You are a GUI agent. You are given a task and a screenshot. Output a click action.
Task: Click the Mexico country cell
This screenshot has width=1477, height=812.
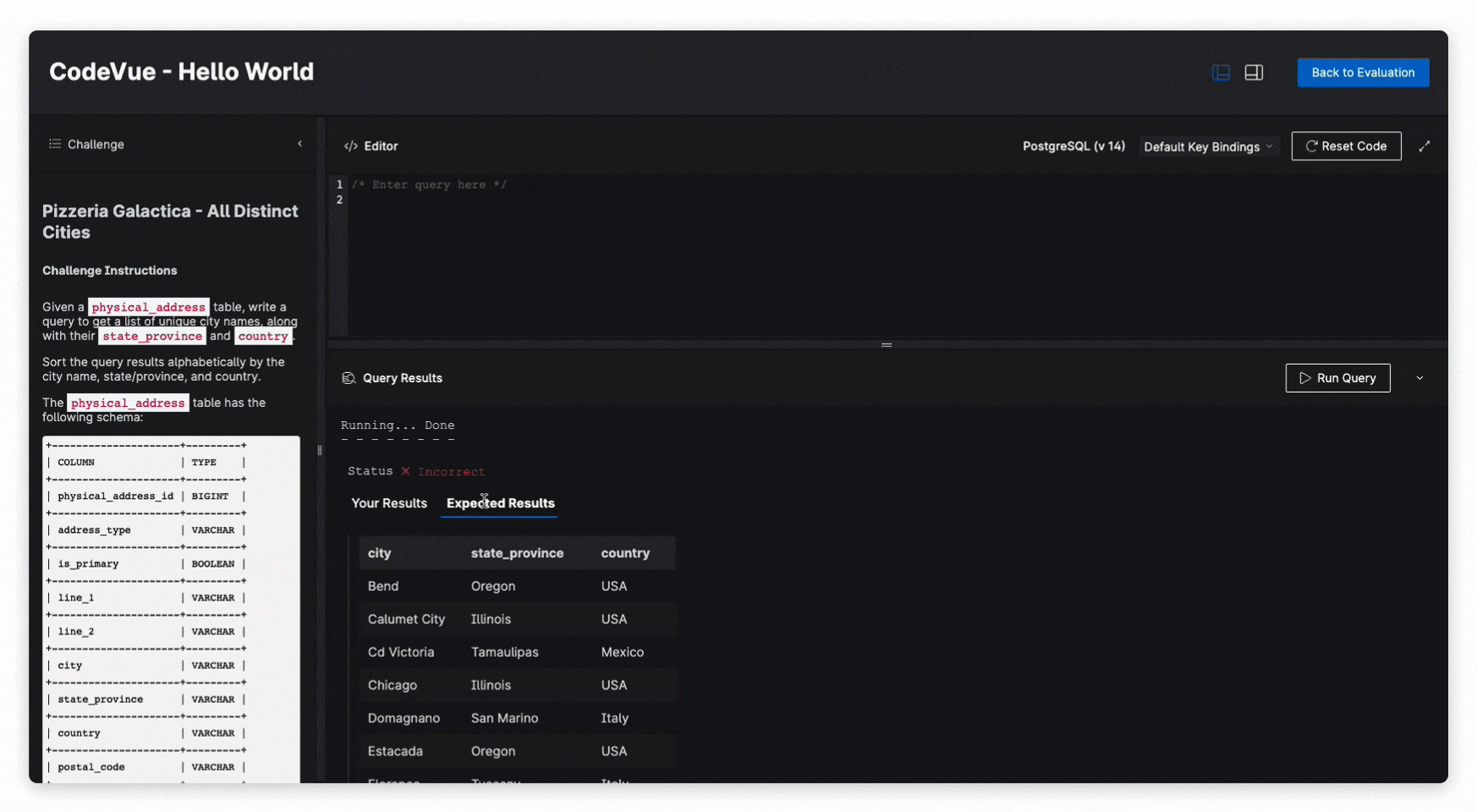tap(622, 652)
